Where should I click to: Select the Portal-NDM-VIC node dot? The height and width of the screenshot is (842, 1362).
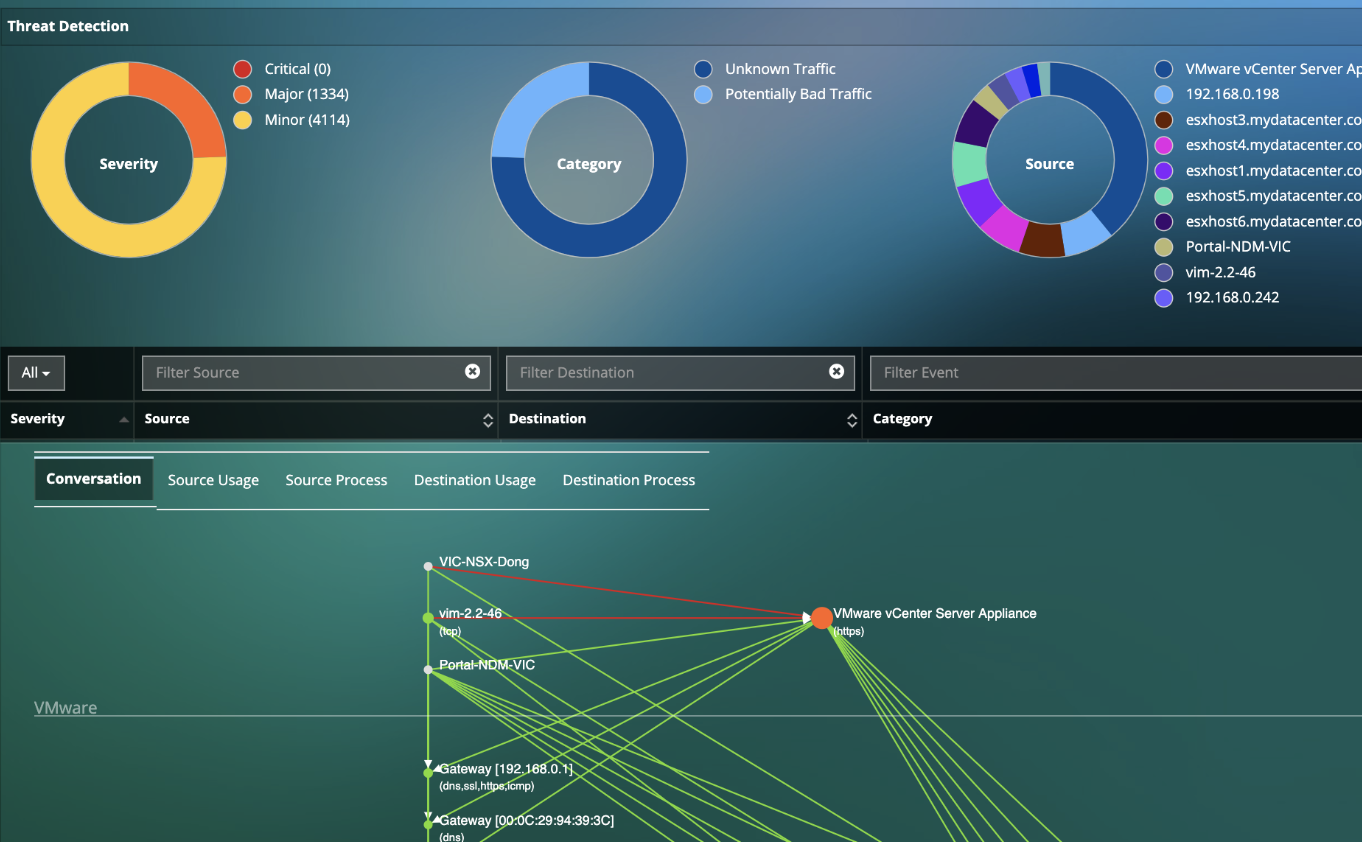pyautogui.click(x=428, y=670)
